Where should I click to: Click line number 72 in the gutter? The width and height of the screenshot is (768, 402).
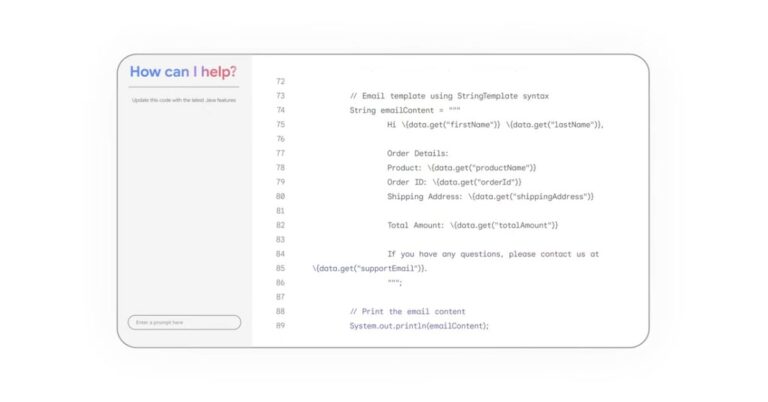click(x=280, y=81)
